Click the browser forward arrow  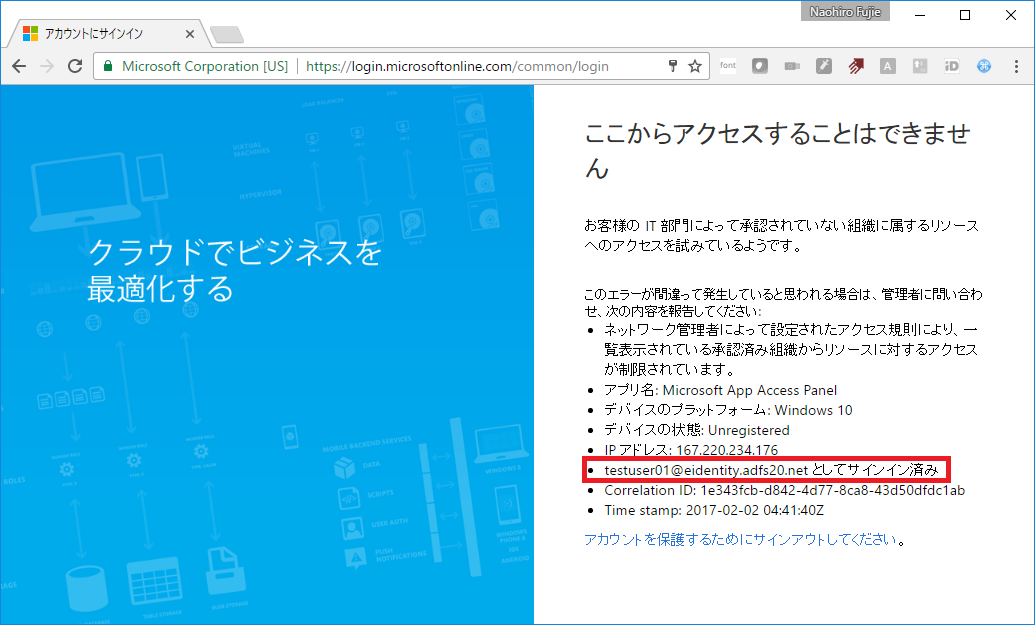47,66
